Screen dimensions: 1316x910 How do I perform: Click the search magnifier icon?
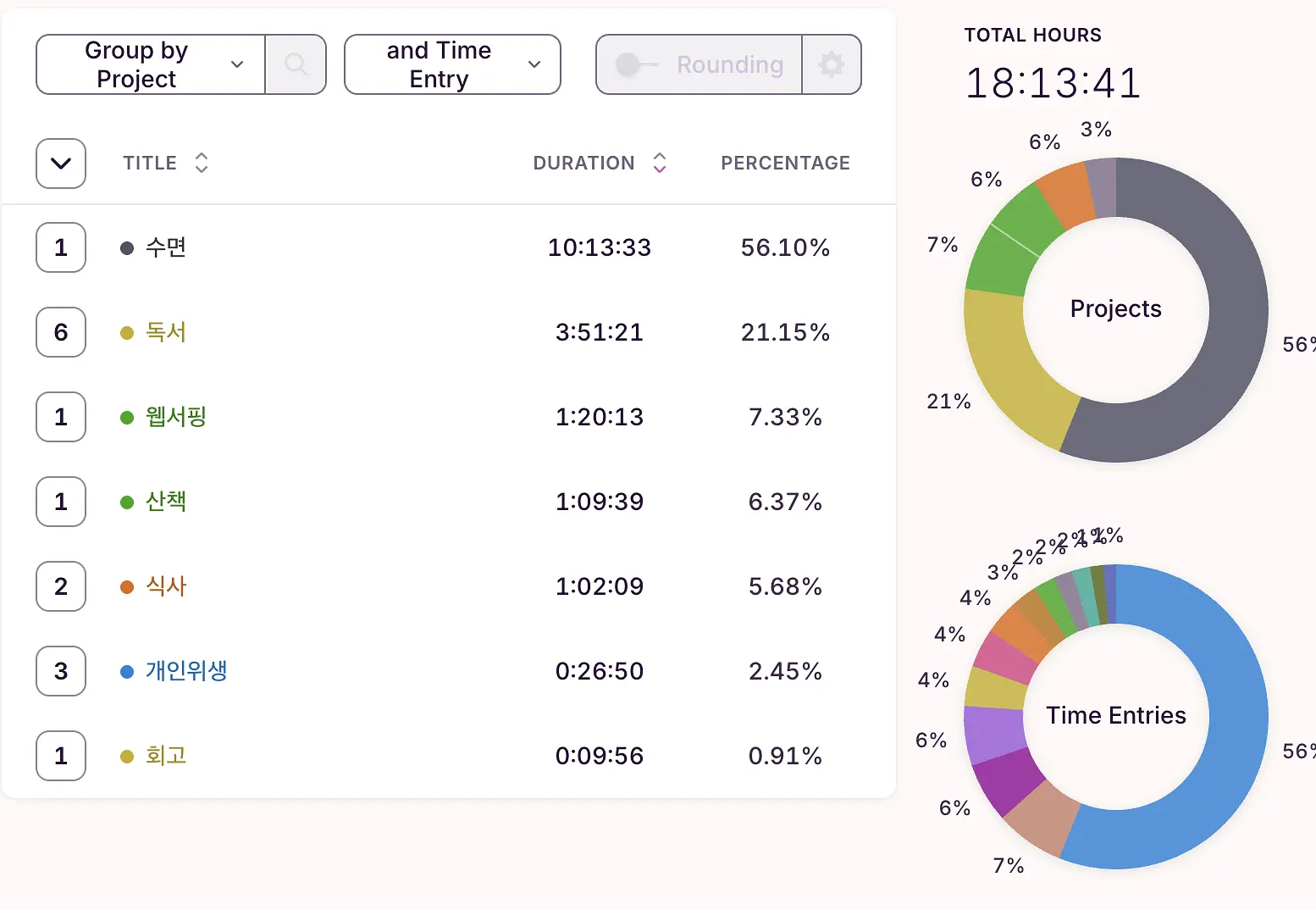pos(296,64)
